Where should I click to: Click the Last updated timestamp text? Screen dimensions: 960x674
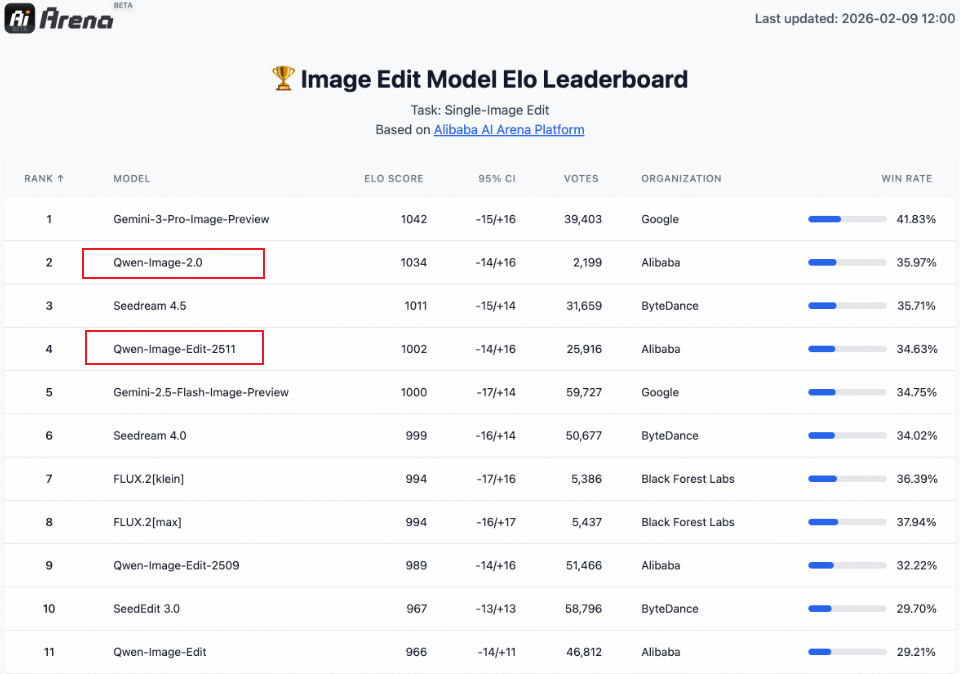(854, 18)
